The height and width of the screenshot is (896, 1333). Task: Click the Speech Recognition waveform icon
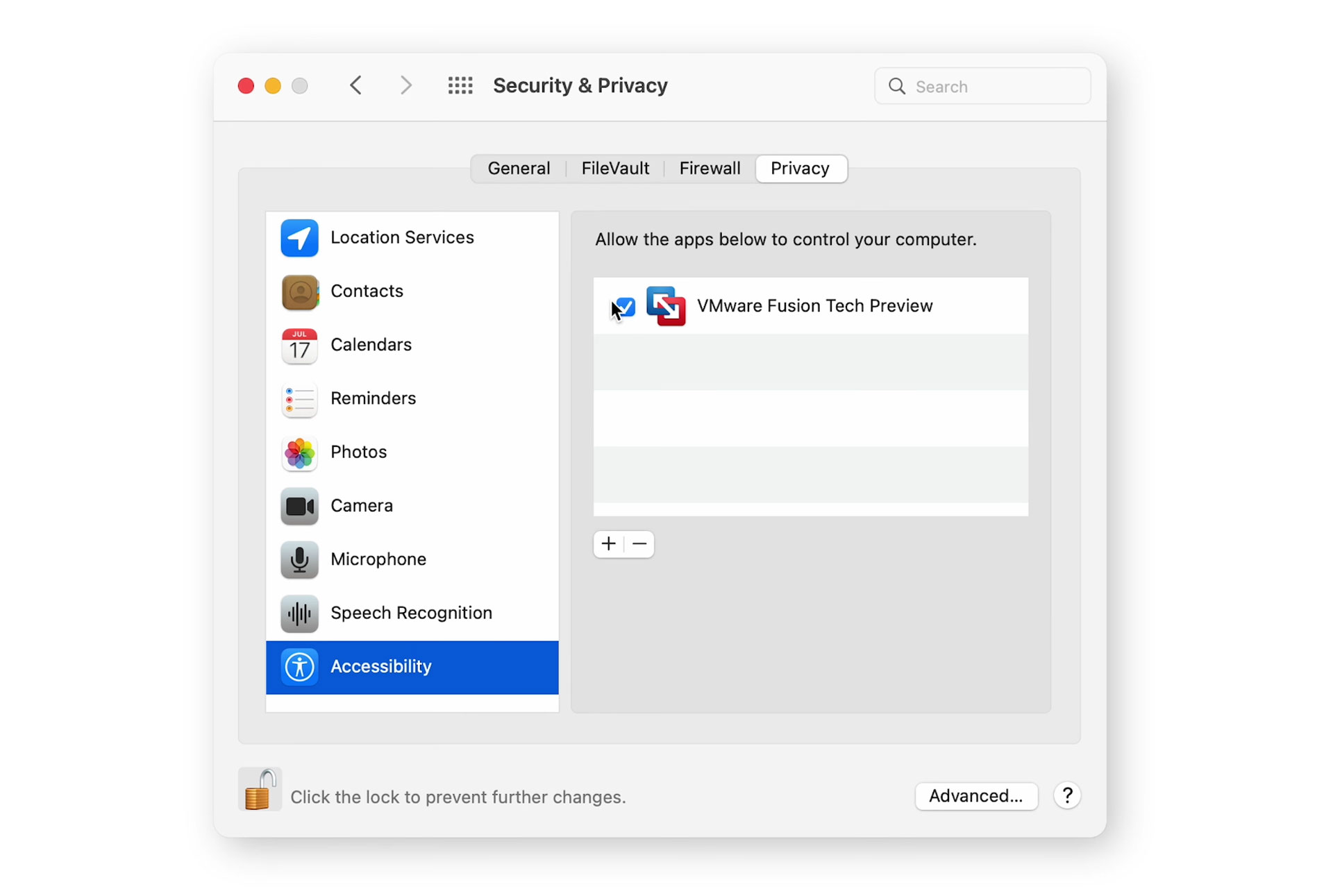(x=299, y=614)
